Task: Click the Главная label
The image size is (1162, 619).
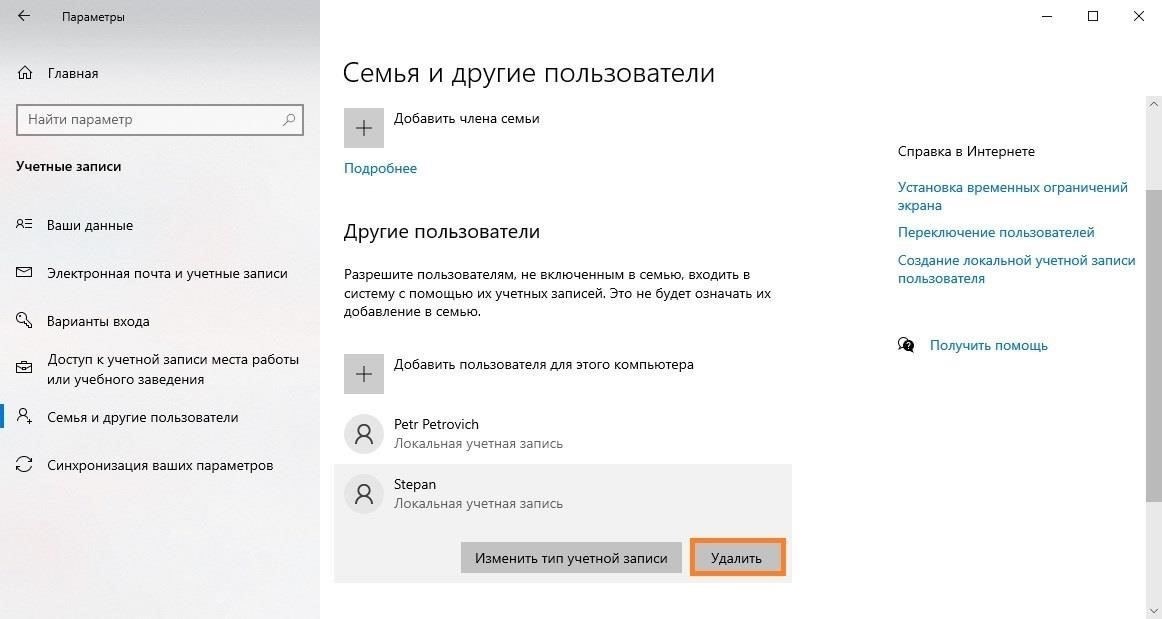Action: 73,73
